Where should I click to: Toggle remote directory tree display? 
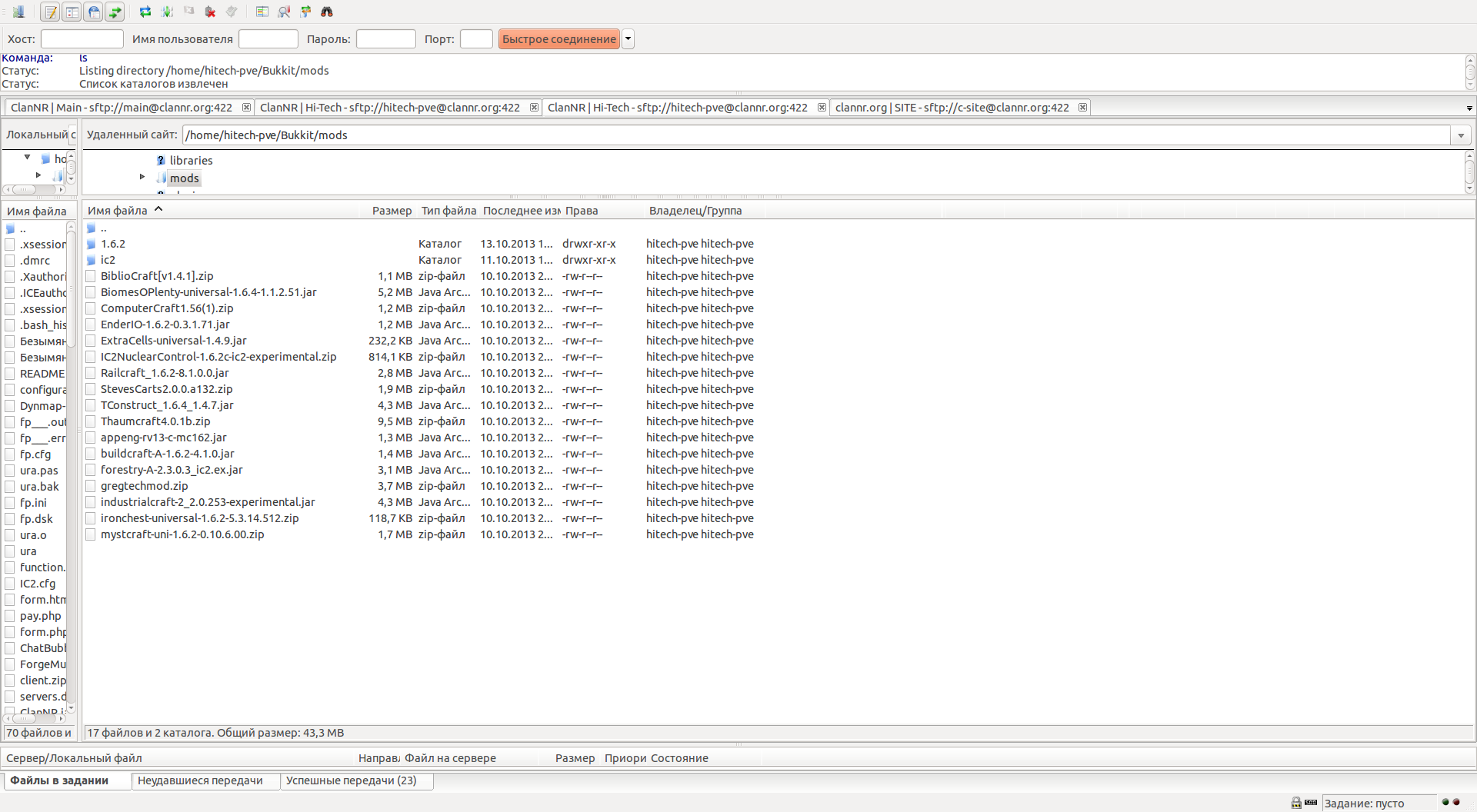coord(93,12)
